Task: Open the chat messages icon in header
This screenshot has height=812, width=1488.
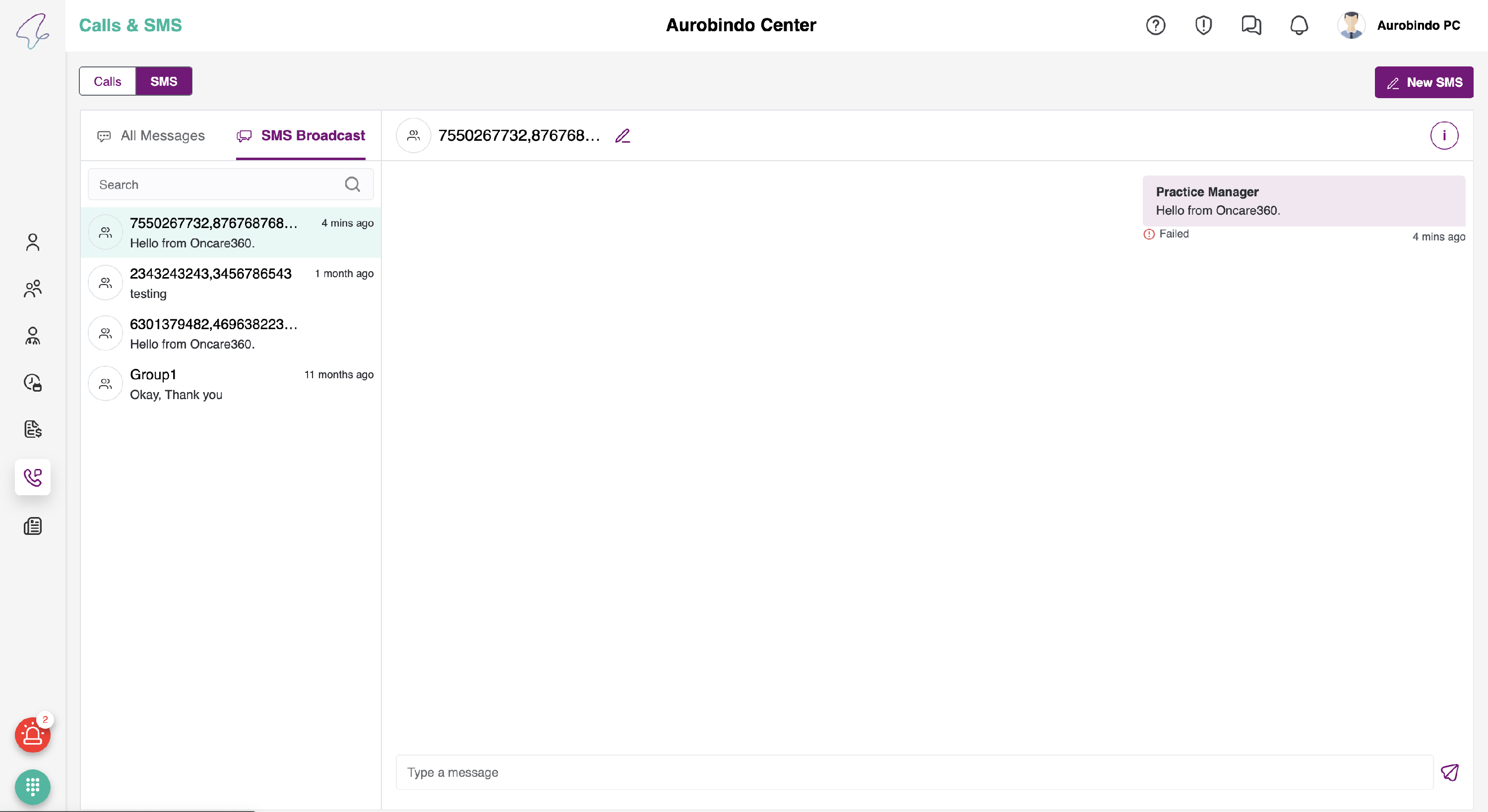Action: [1251, 25]
